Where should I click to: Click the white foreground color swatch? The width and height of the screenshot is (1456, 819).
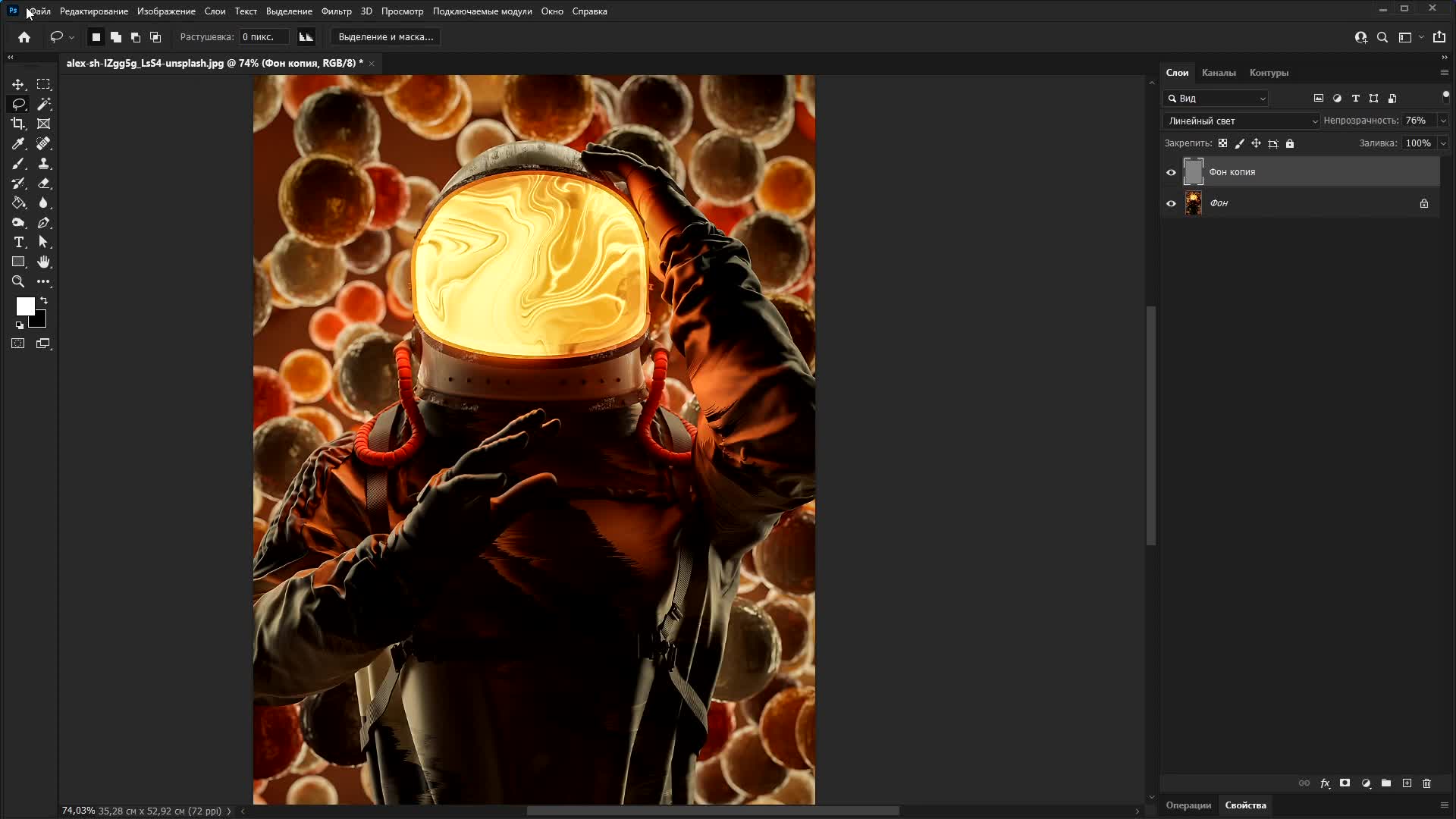tap(24, 306)
